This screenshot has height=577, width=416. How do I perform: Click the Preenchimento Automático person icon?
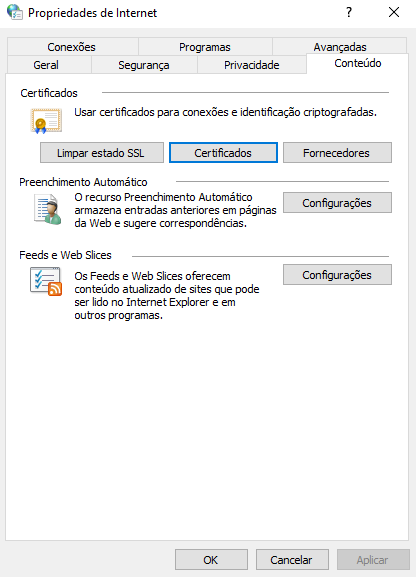(47, 209)
